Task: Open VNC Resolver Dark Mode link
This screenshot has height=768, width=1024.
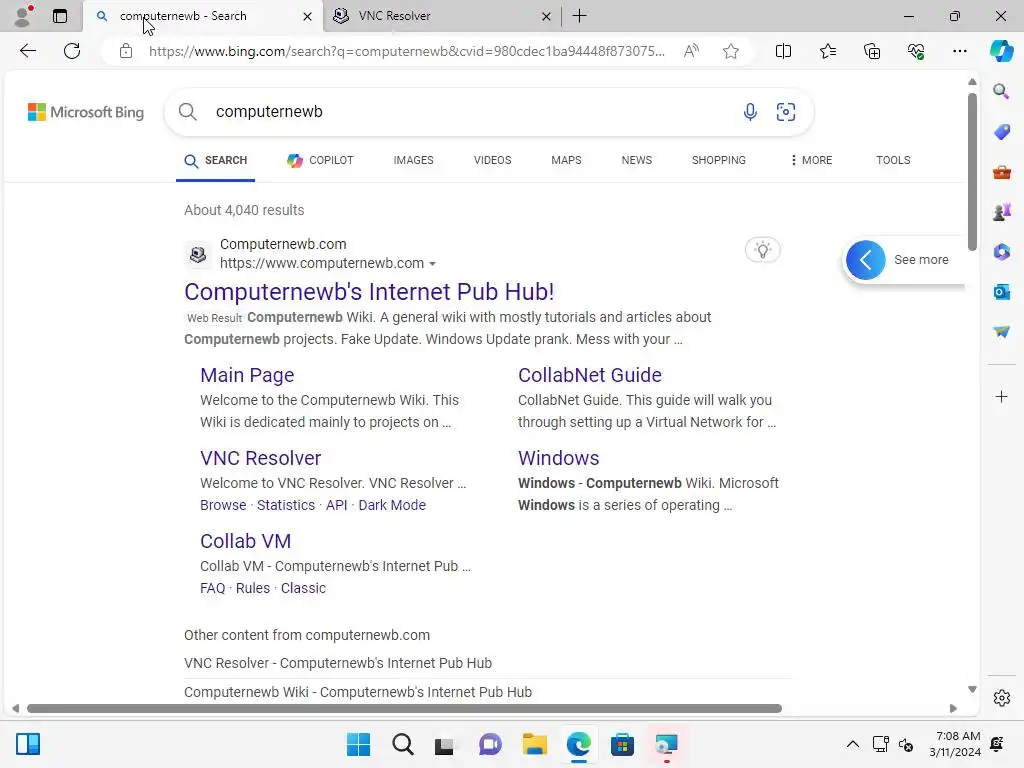Action: 392,505
